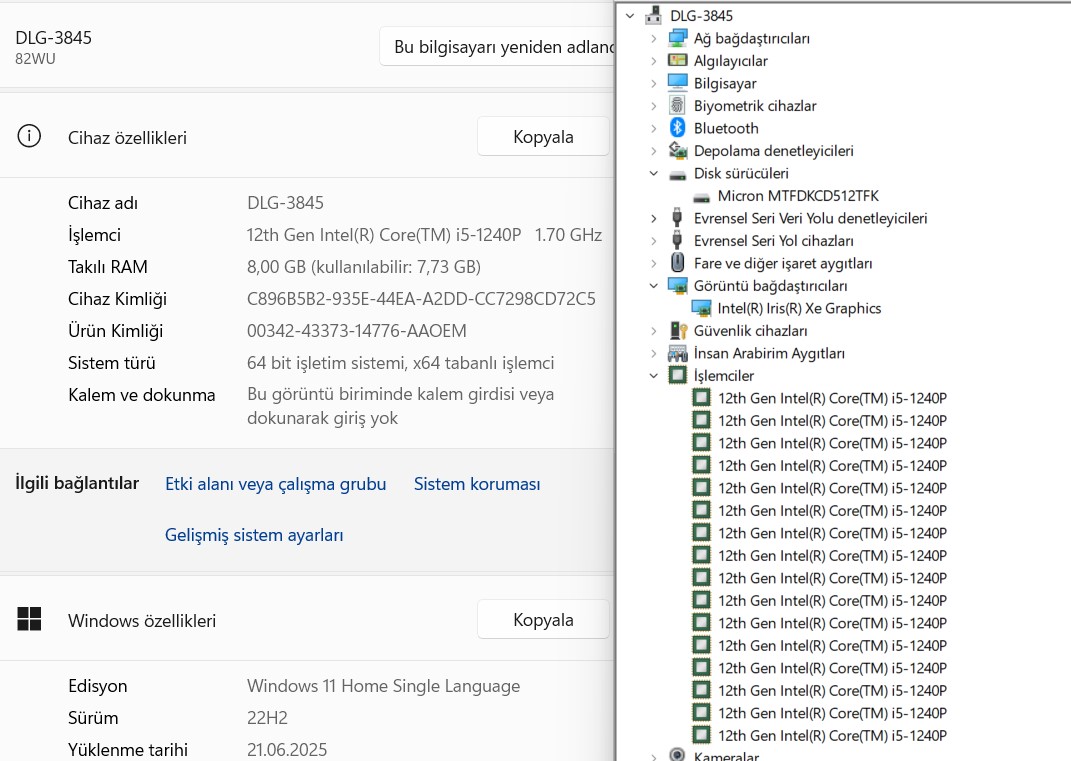Click the Depolama denetleyicileri icon
This screenshot has width=1071, height=761.
pyautogui.click(x=678, y=150)
